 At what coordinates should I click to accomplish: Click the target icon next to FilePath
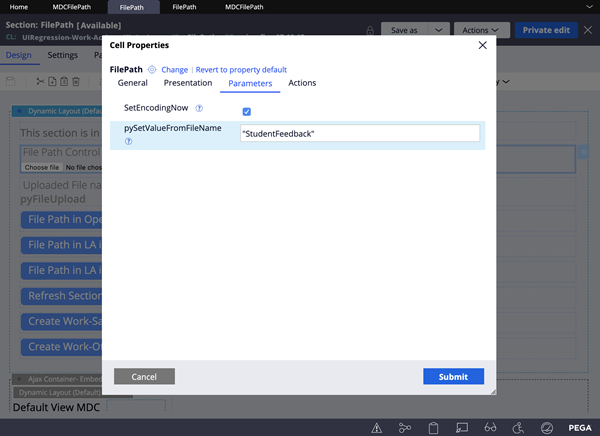pyautogui.click(x=152, y=70)
